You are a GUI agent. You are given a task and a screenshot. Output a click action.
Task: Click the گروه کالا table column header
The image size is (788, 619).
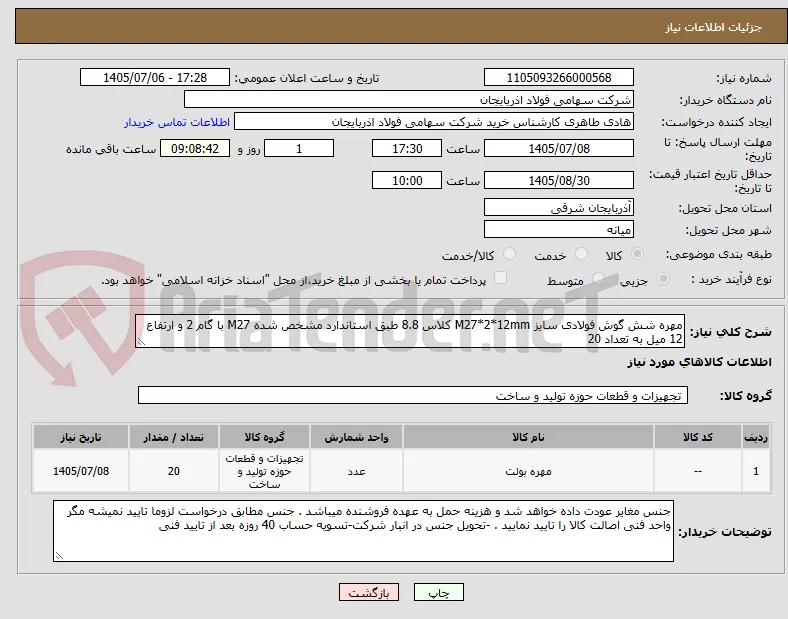pos(264,437)
